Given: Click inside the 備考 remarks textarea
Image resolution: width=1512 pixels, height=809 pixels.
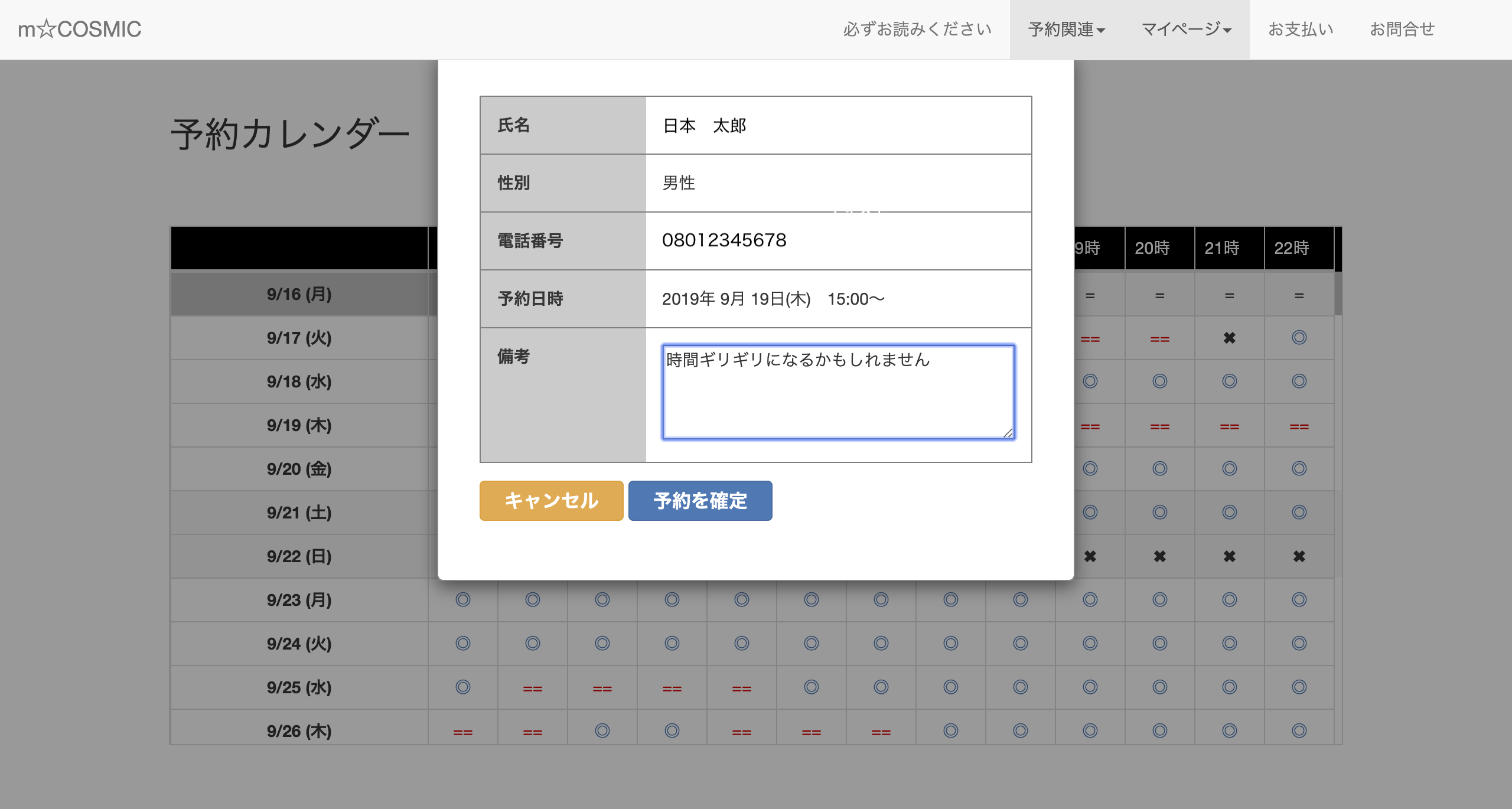Looking at the screenshot, I should tap(838, 392).
